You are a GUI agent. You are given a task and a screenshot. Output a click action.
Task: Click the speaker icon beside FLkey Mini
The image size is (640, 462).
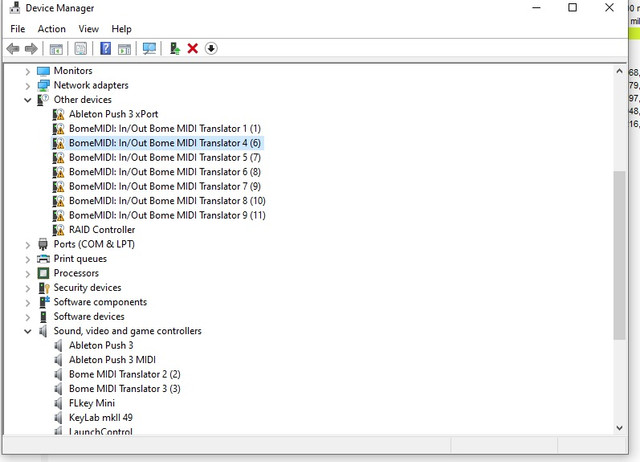tap(58, 403)
